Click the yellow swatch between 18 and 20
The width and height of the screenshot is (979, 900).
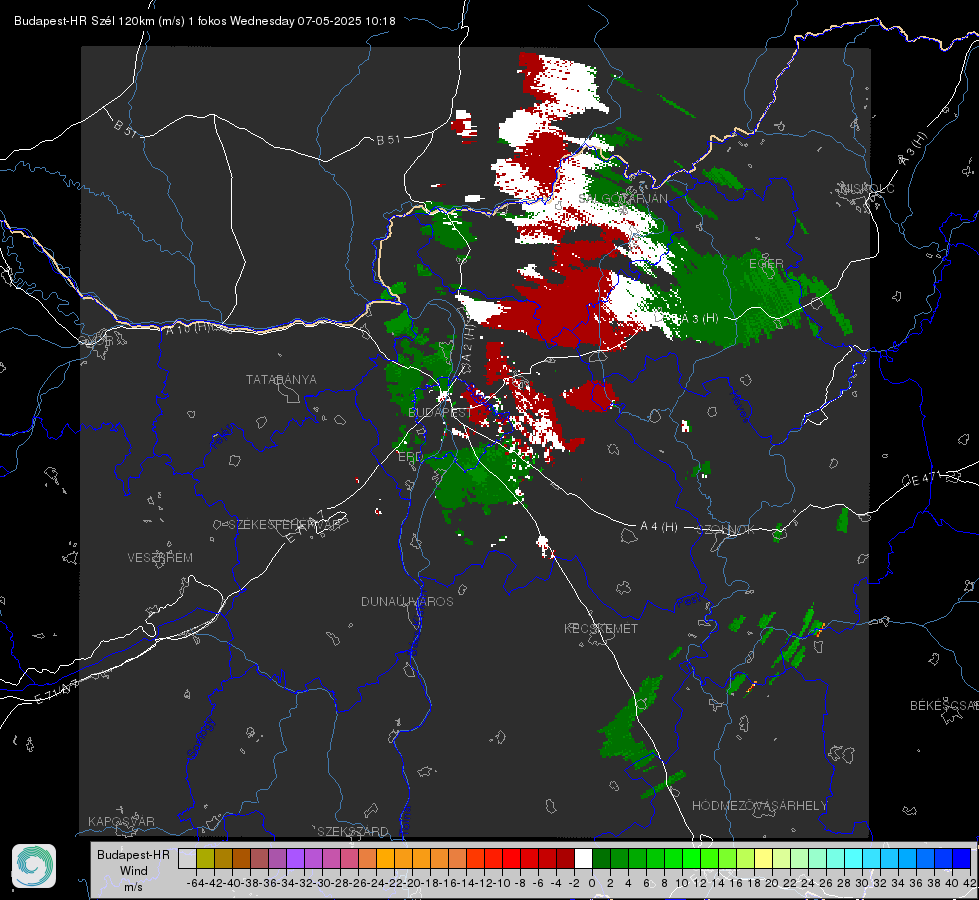[764, 858]
